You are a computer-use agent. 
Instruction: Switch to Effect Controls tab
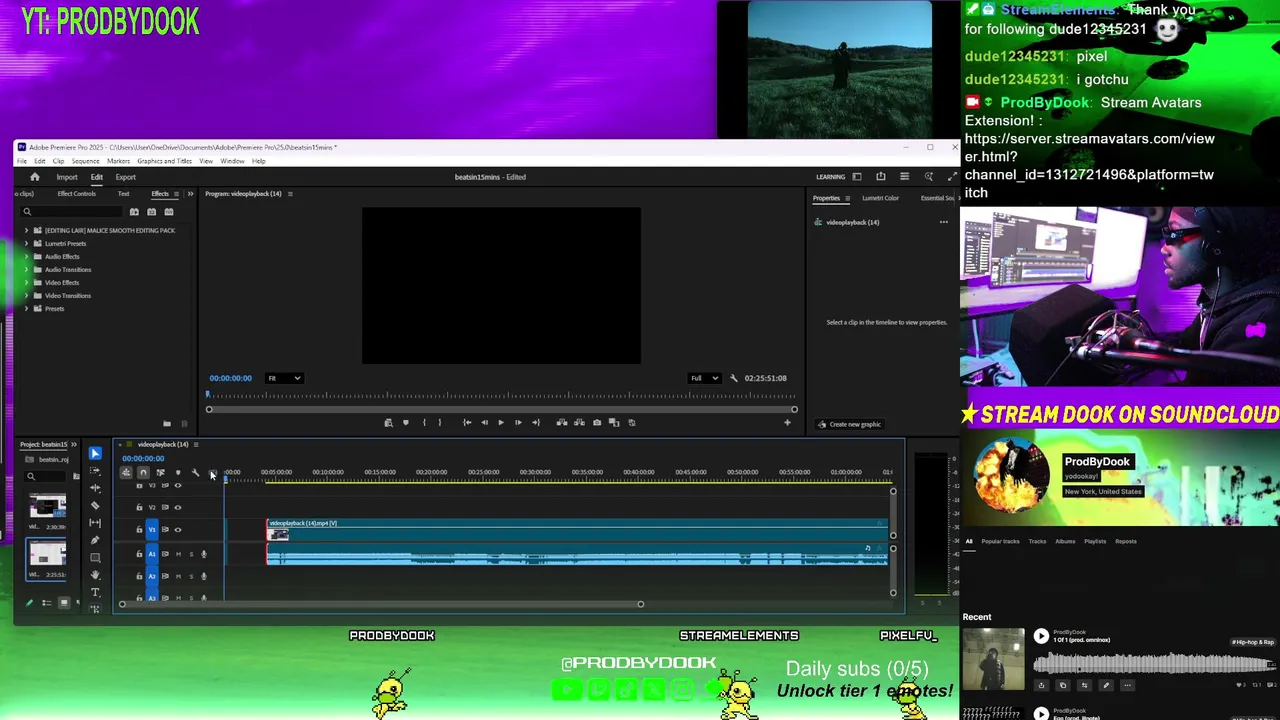(x=76, y=194)
